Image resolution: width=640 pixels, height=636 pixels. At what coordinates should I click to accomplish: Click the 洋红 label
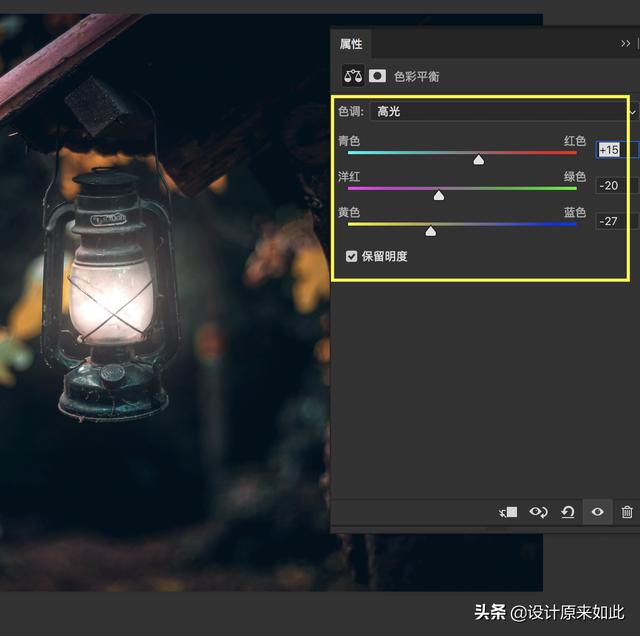[349, 176]
